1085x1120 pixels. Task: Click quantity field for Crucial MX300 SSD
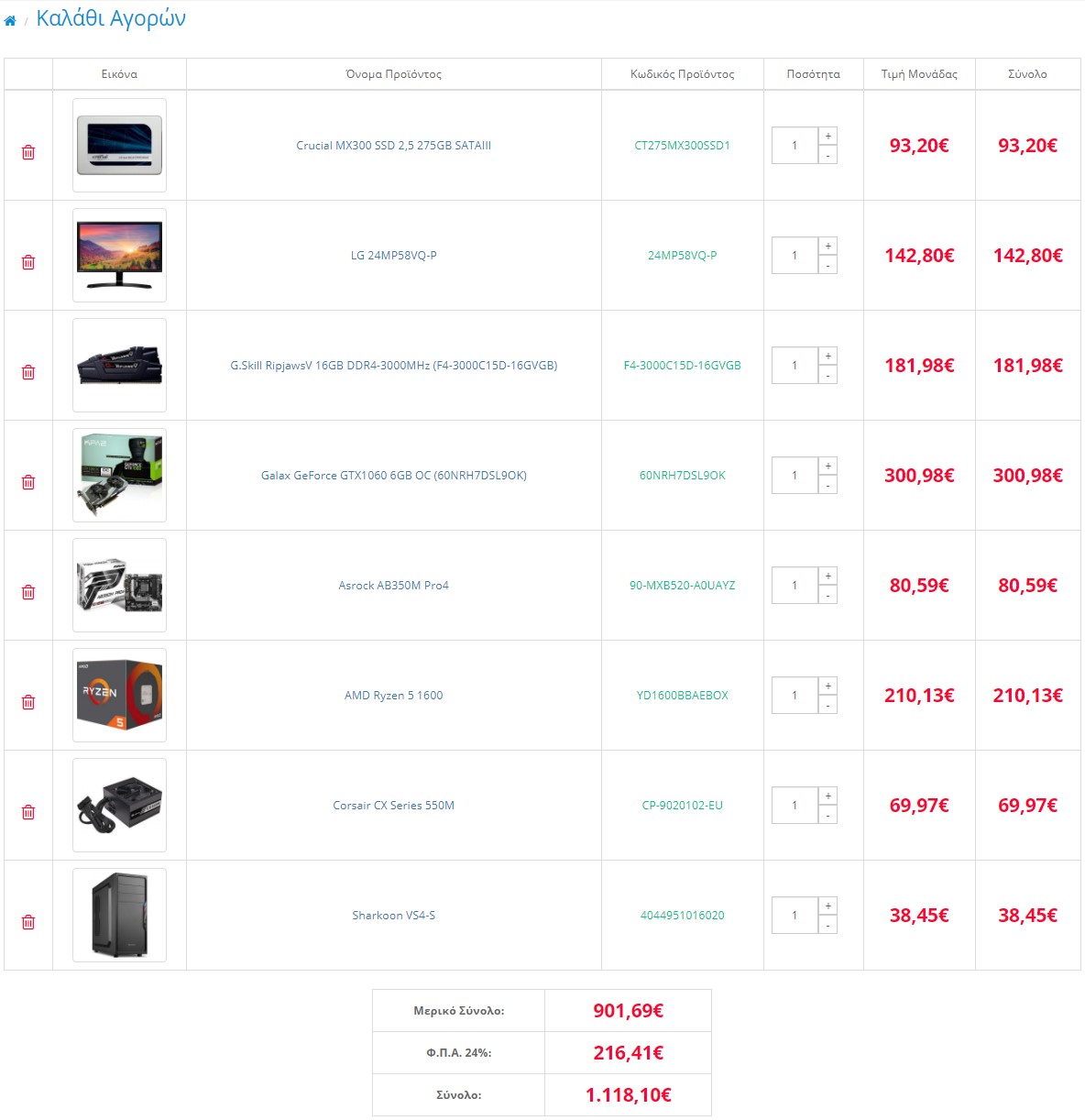tap(795, 146)
